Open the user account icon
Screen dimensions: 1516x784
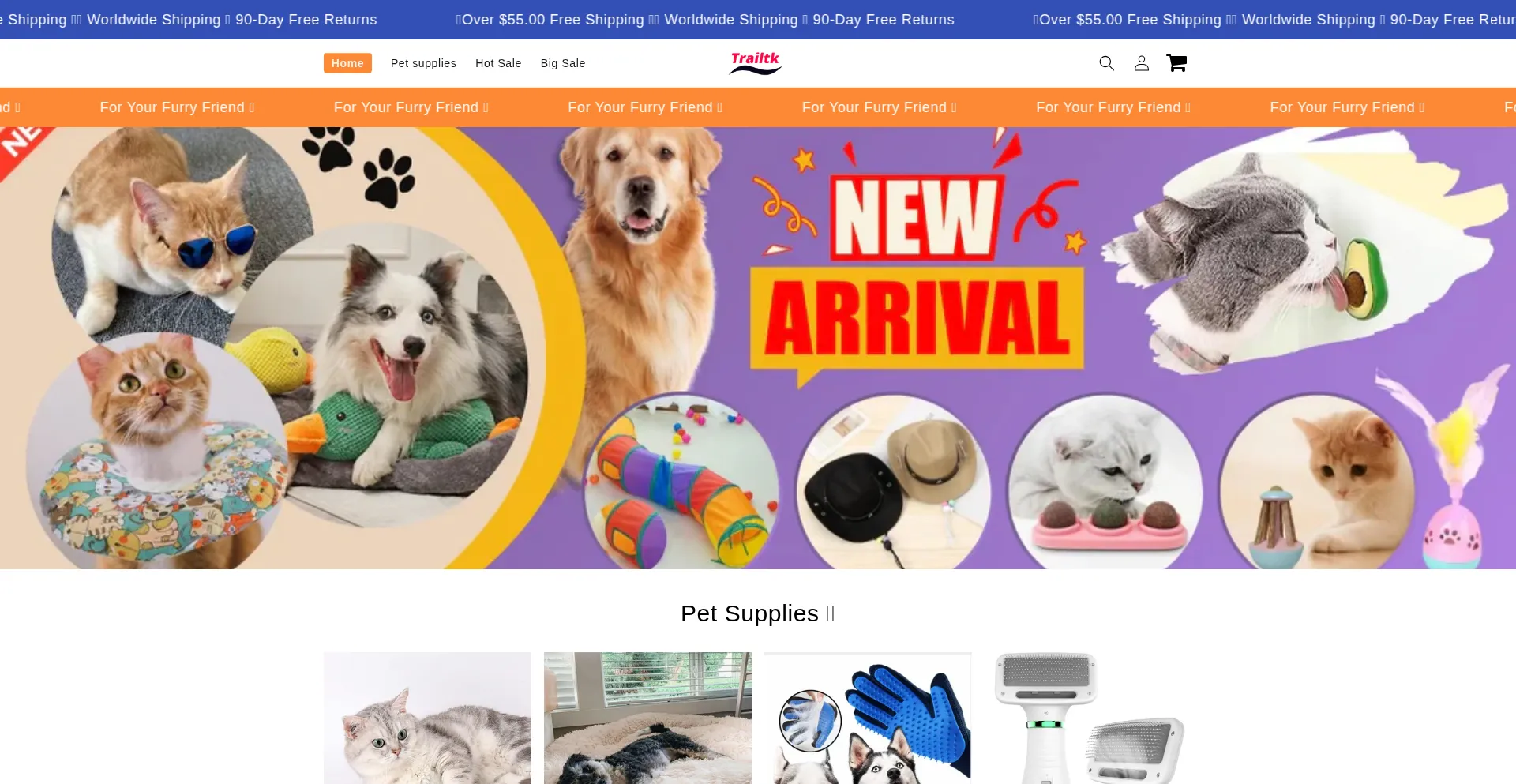click(x=1142, y=63)
